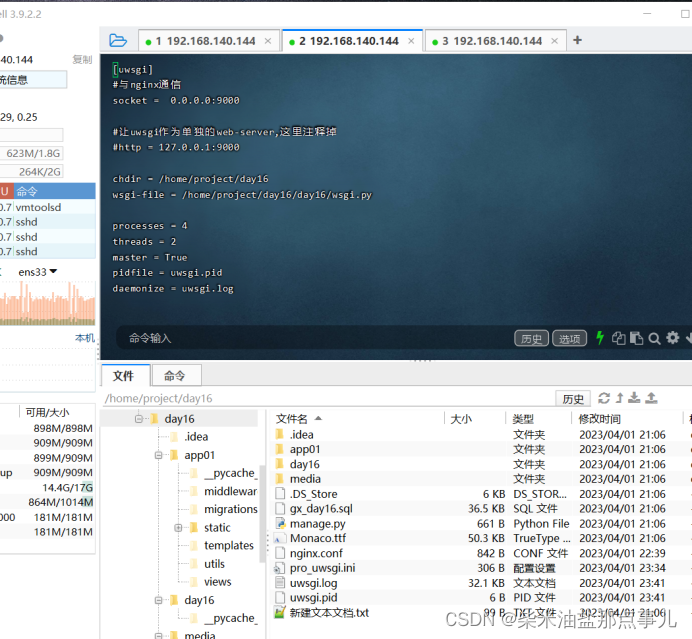
Task: Sort by 类型 column header
Action: click(x=538, y=418)
